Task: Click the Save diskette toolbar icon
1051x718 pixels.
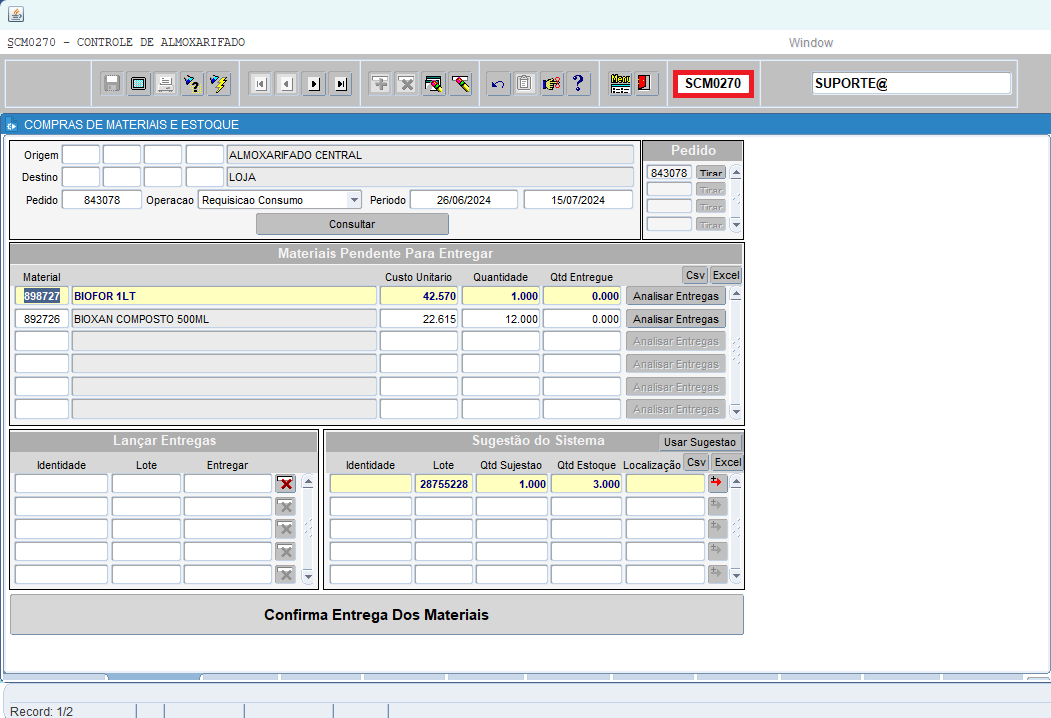Action: 112,84
